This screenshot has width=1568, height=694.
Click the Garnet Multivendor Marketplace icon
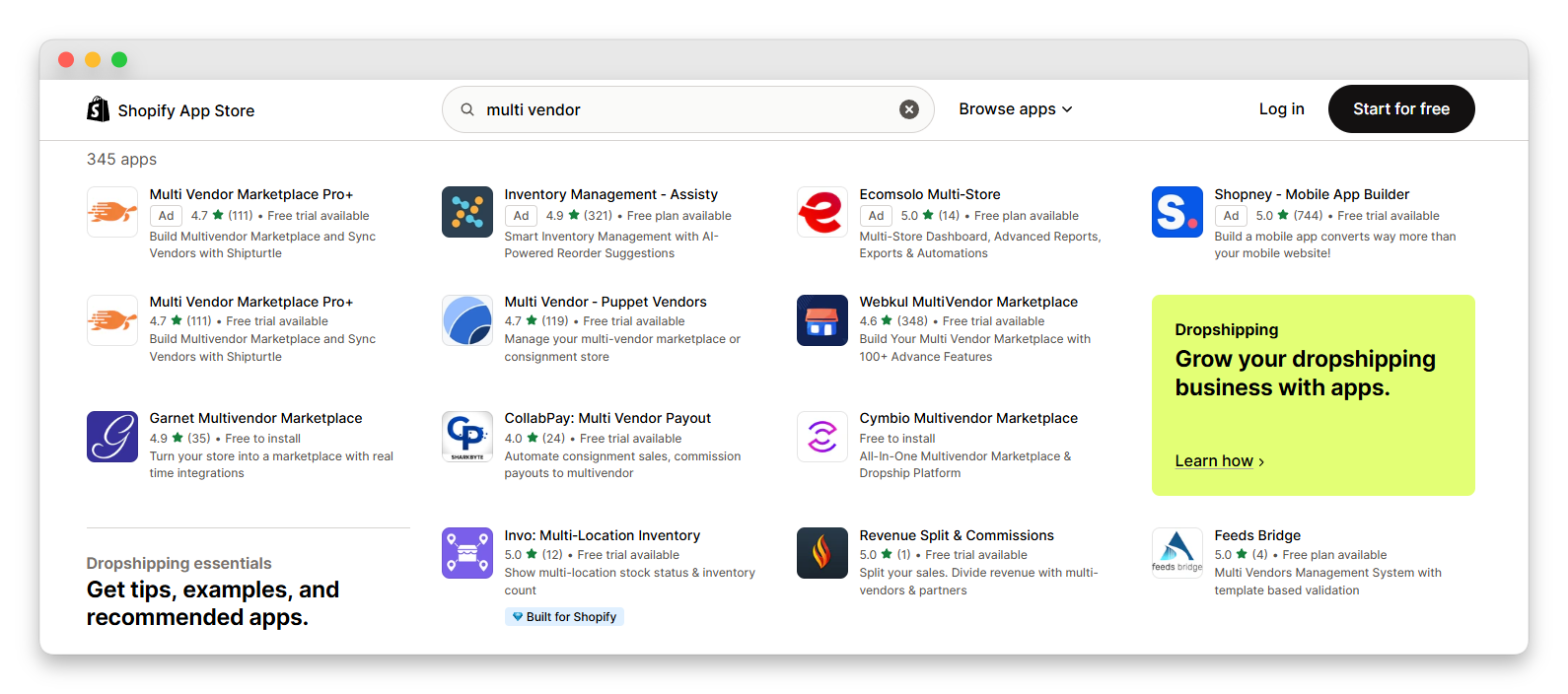click(112, 437)
